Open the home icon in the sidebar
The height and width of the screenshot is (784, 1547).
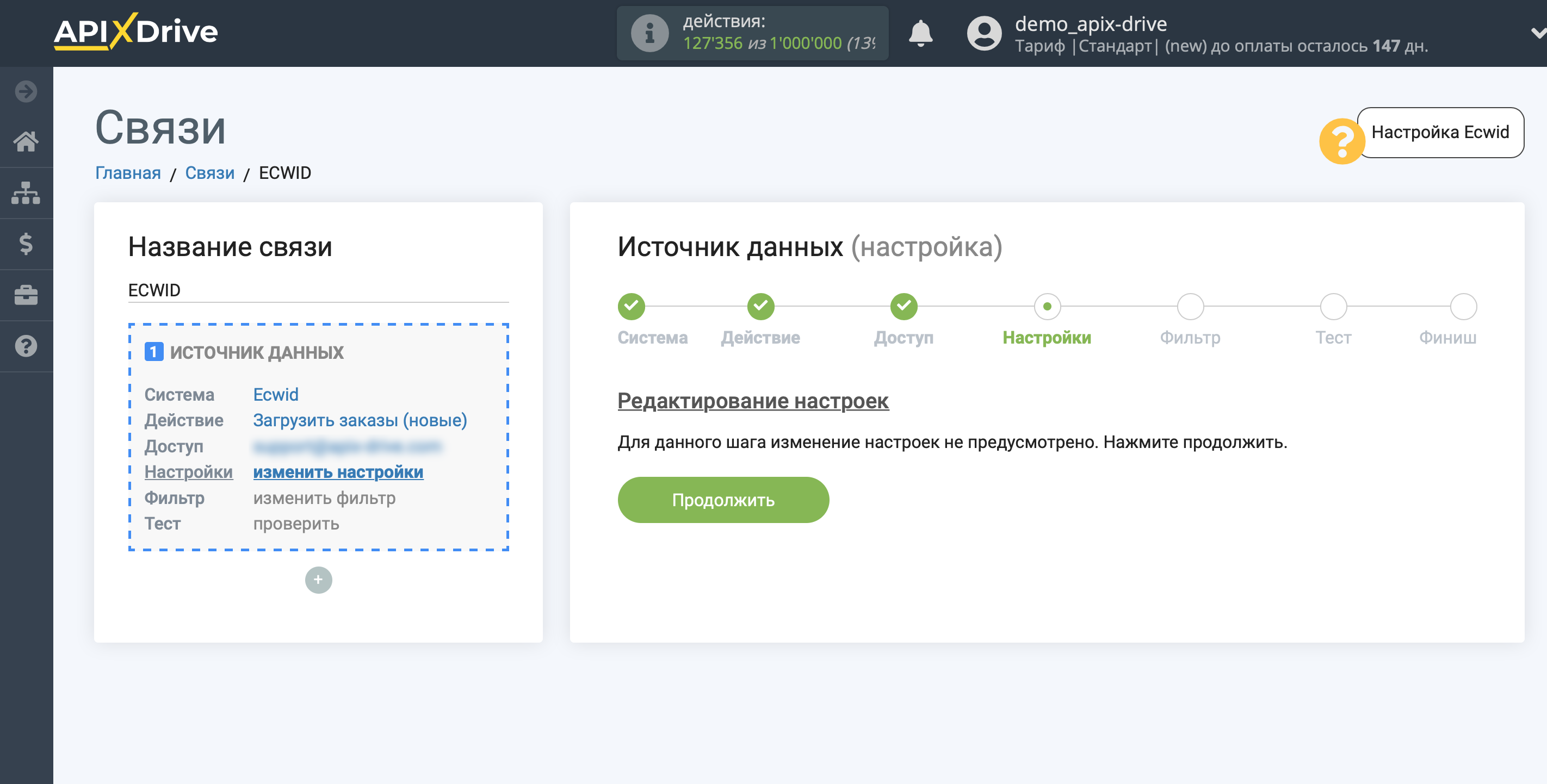(26, 142)
